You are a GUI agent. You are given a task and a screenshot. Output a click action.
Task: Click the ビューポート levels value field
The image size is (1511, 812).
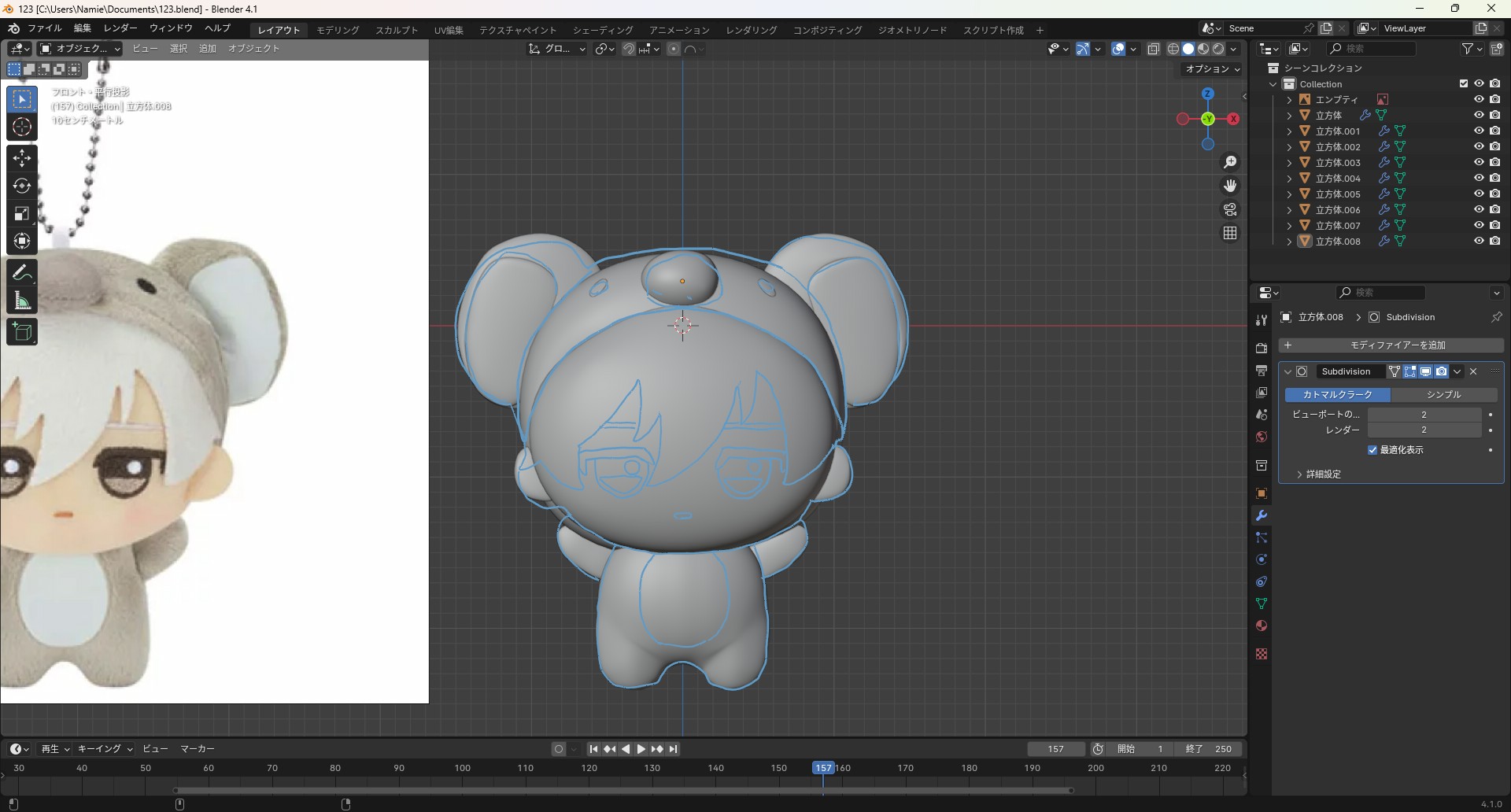coord(1424,415)
